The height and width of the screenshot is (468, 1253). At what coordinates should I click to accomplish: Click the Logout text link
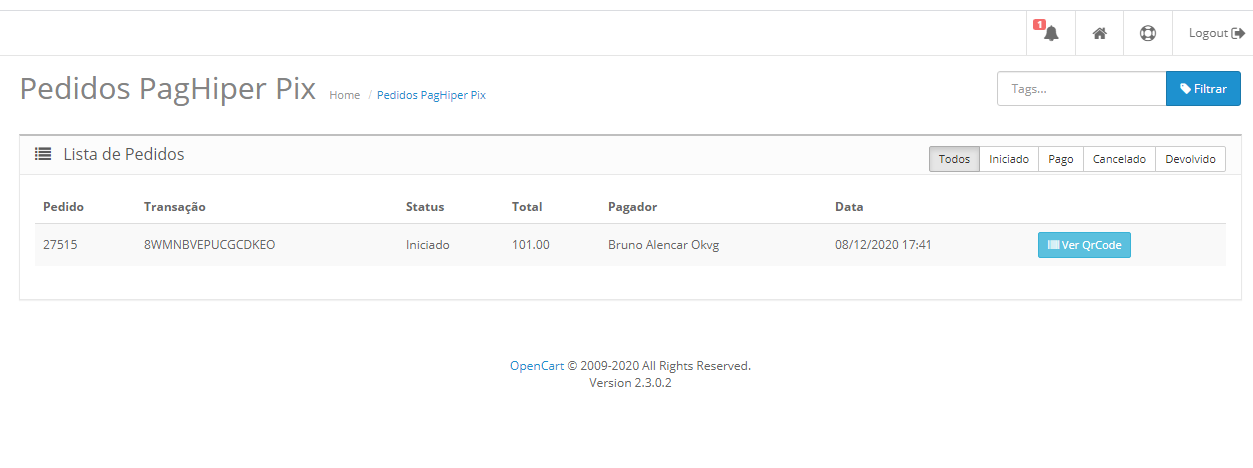pos(1208,34)
